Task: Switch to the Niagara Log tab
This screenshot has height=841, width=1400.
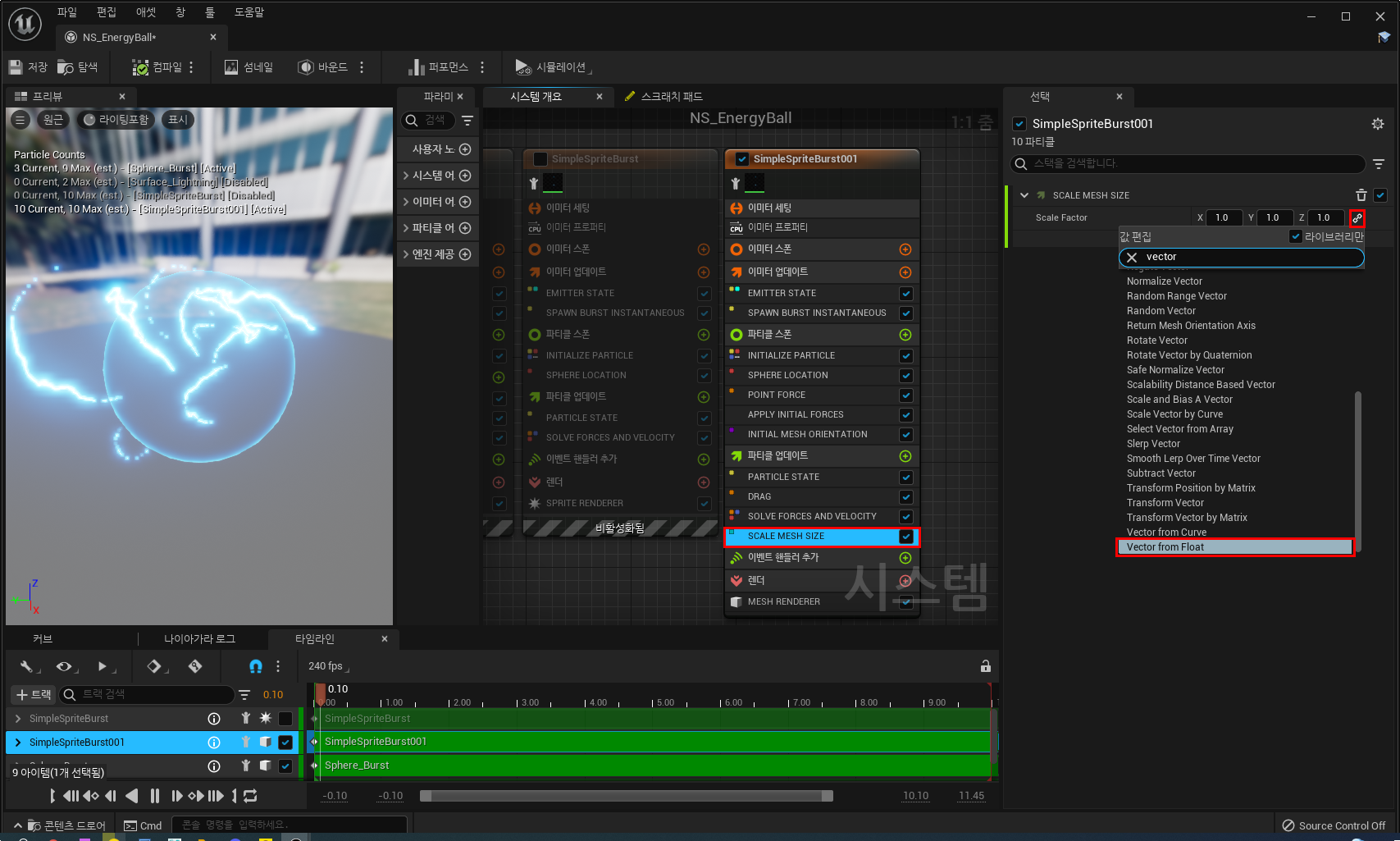Action: click(199, 639)
